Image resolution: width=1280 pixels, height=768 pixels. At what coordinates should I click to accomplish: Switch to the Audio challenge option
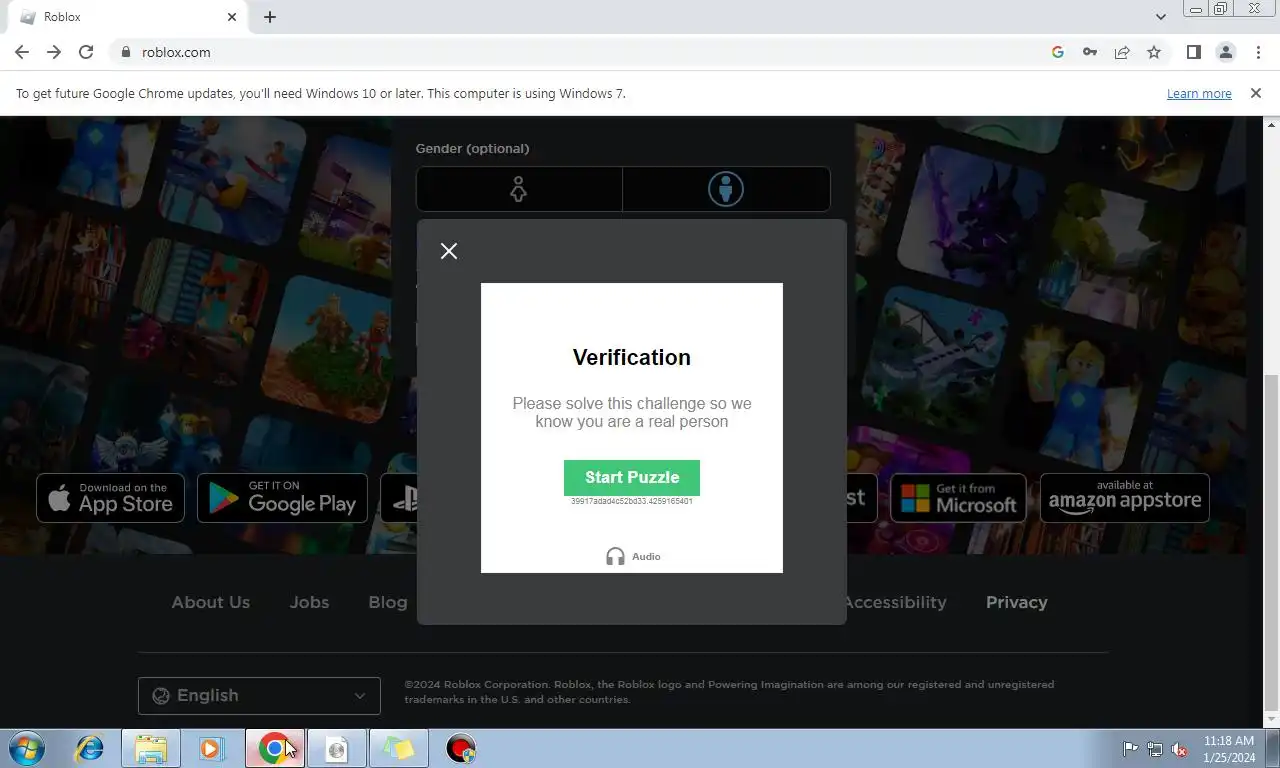(633, 556)
